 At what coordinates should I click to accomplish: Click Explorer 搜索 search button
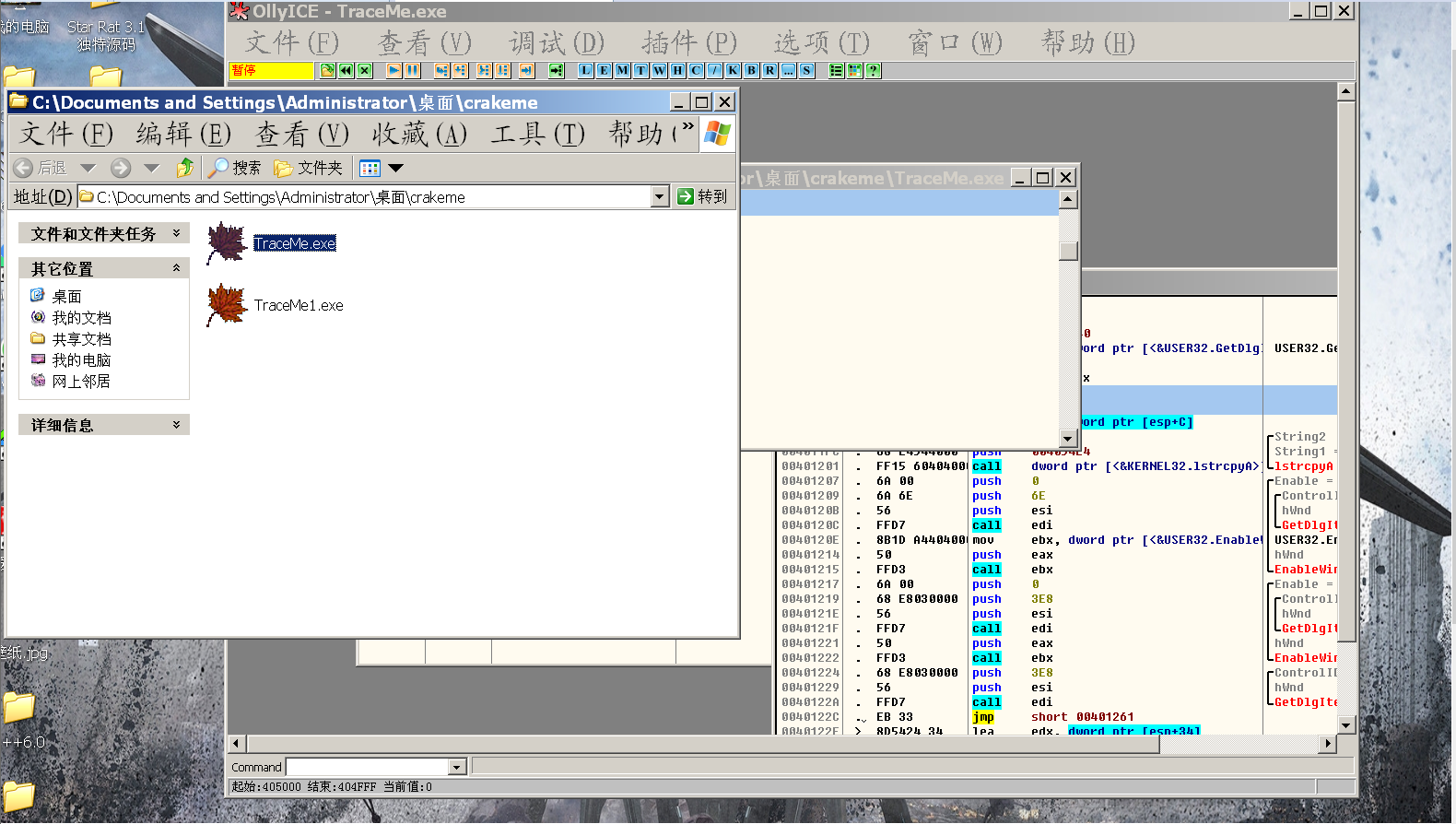(x=235, y=168)
